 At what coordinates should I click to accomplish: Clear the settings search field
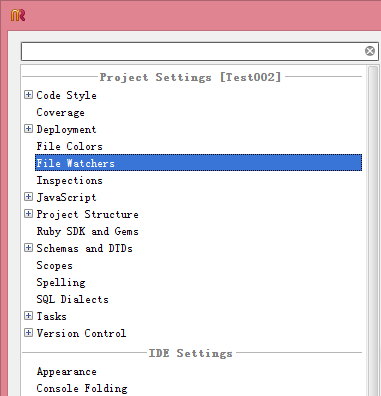[x=369, y=51]
